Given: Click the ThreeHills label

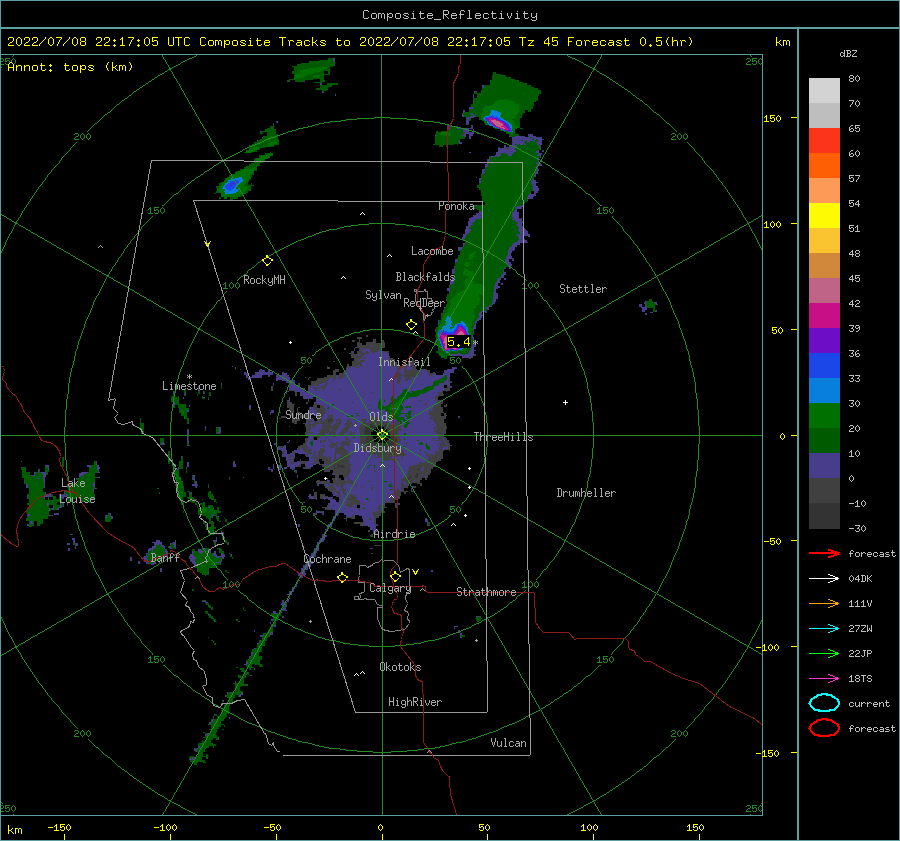Looking at the screenshot, I should (x=503, y=437).
